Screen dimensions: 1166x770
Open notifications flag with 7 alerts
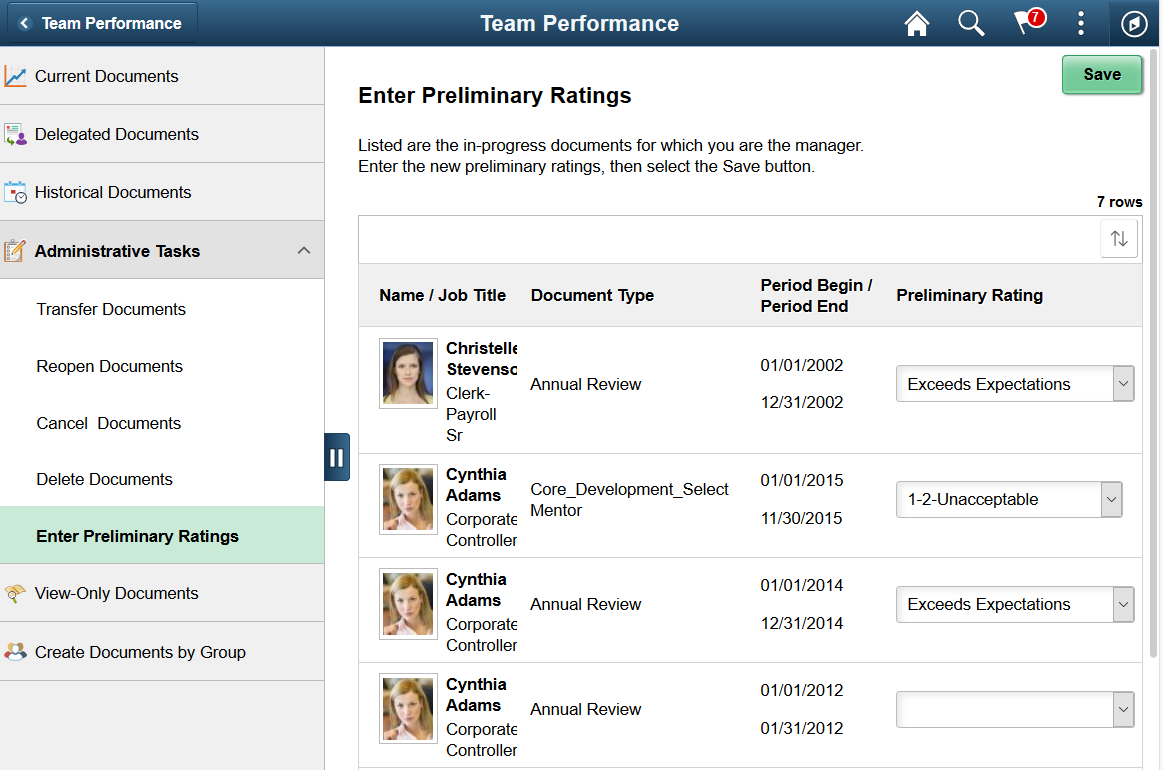pos(1029,22)
